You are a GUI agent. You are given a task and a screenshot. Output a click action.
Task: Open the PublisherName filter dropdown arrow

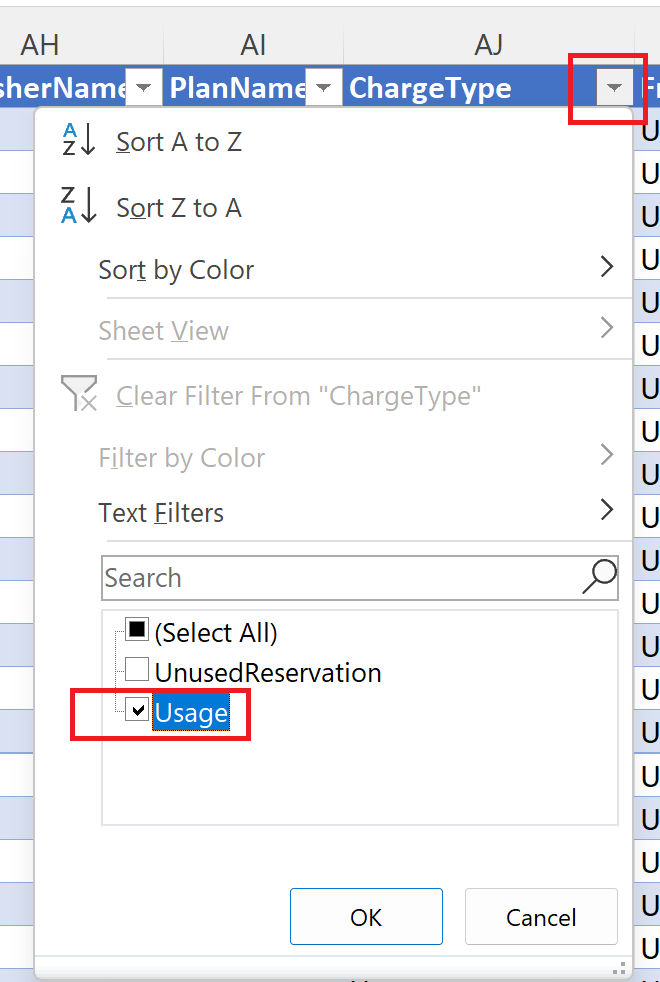(x=144, y=89)
